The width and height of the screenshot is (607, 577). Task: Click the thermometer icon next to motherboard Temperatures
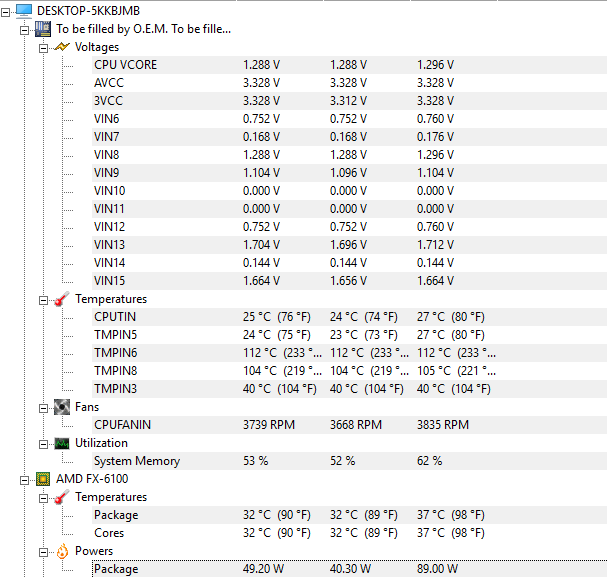coord(62,299)
